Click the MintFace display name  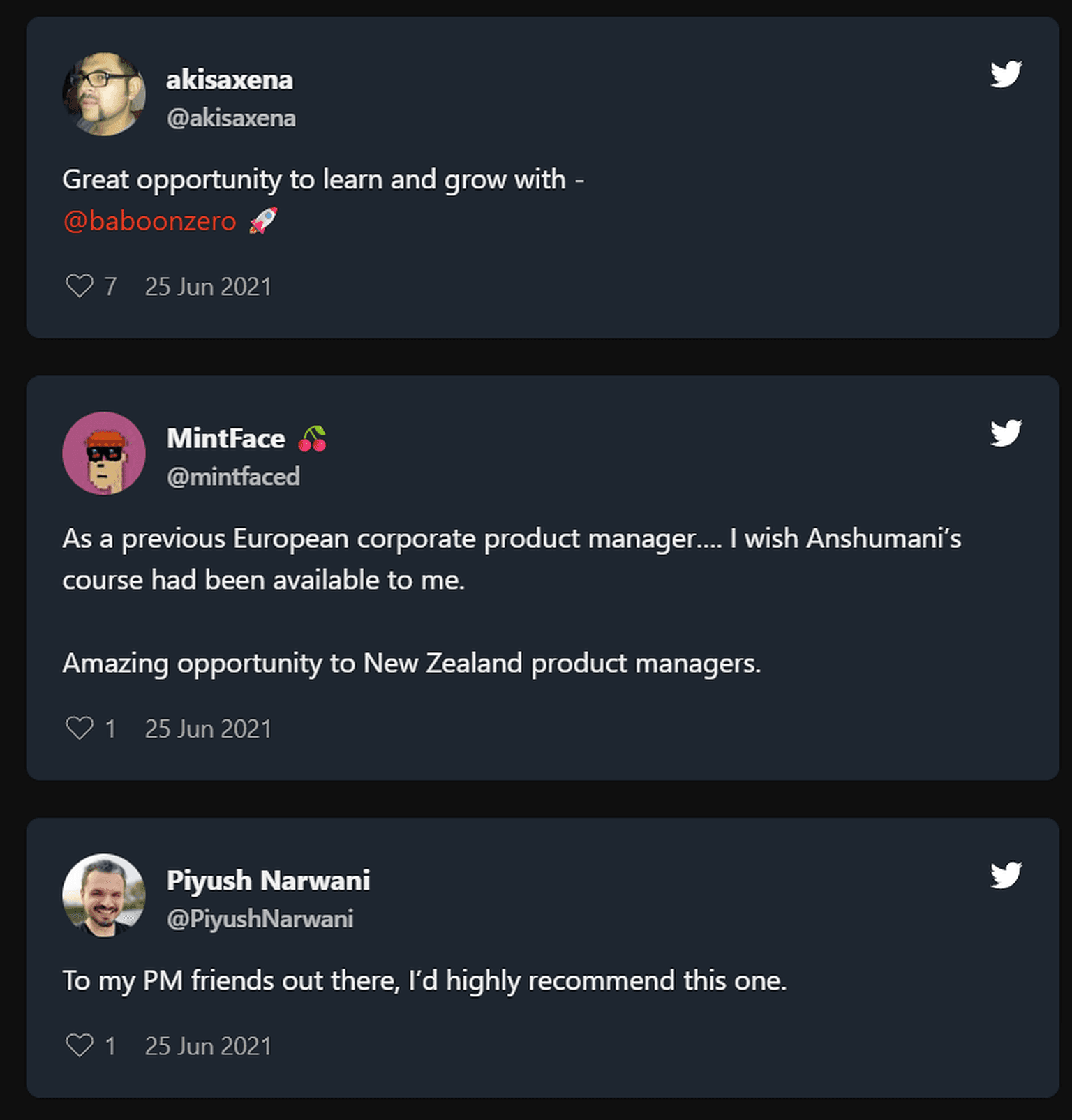click(226, 438)
